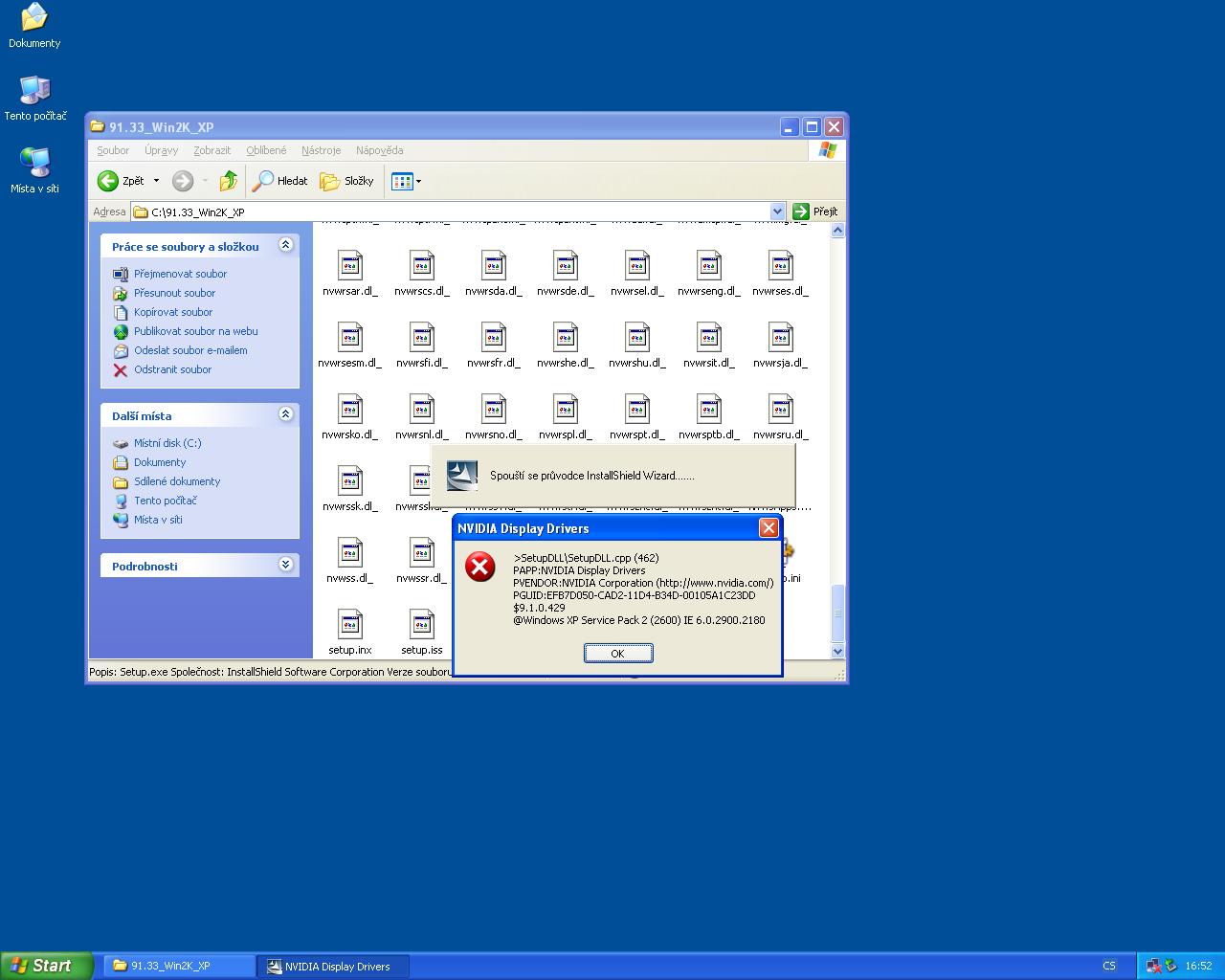The image size is (1225, 980).
Task: Expand the 'Podrobnosti' panel
Action: tap(285, 565)
